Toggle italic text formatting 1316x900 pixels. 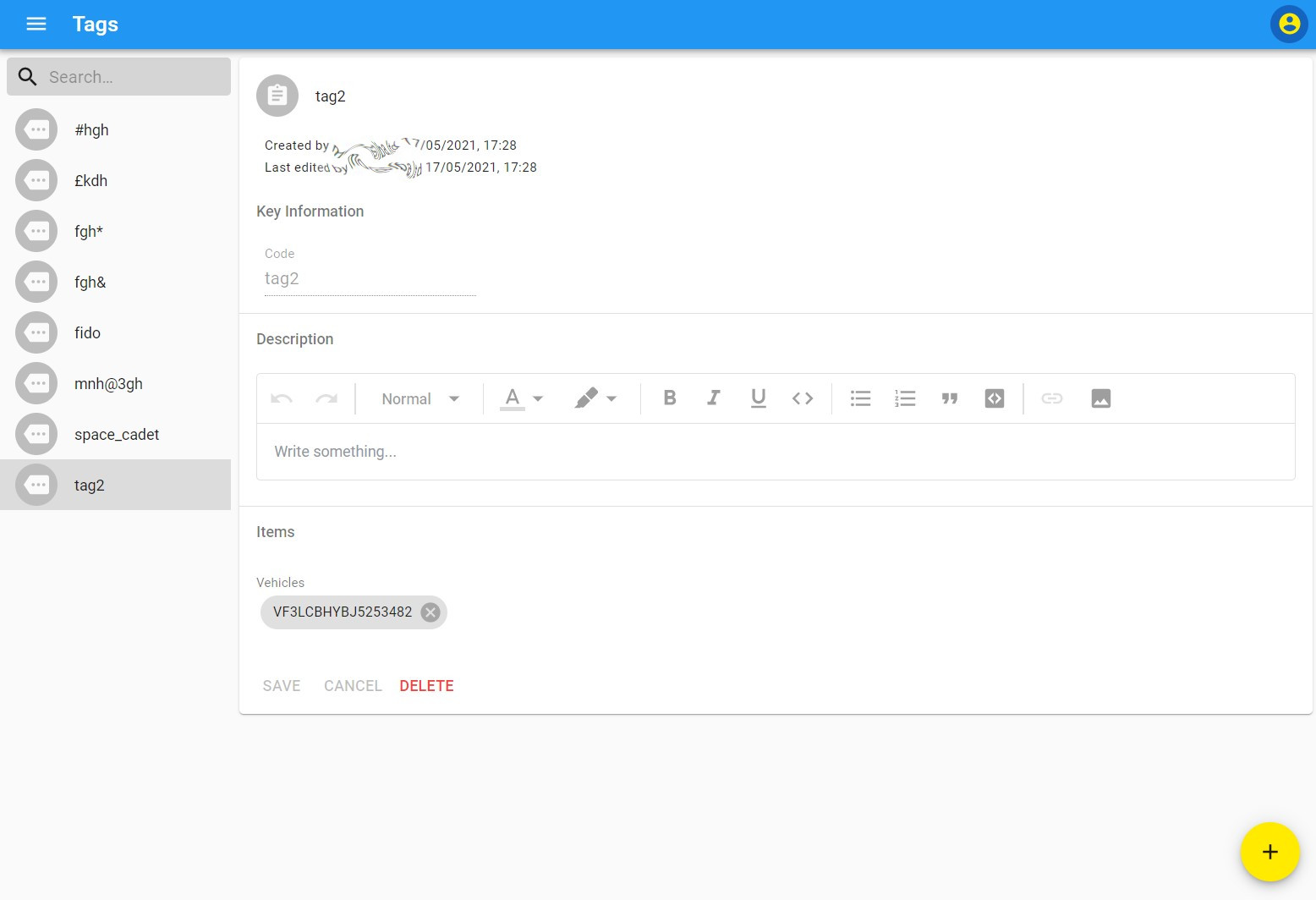coord(714,398)
